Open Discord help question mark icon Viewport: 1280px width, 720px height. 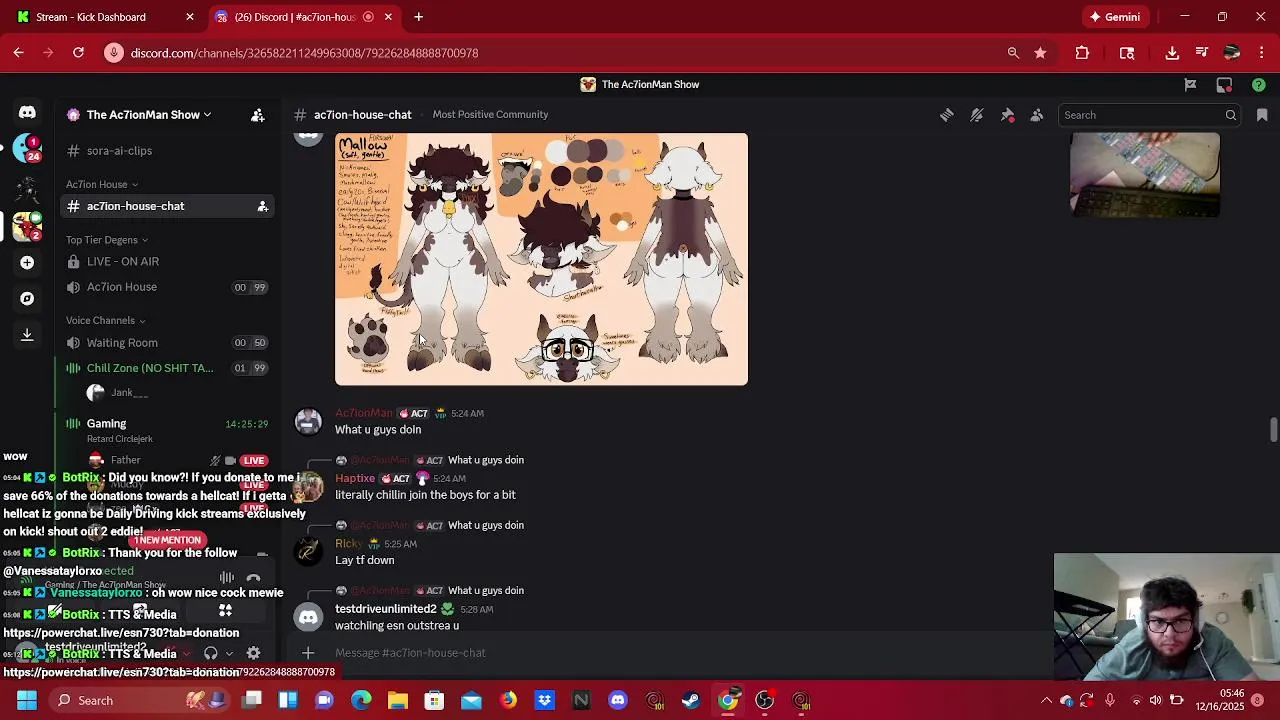click(x=1259, y=85)
